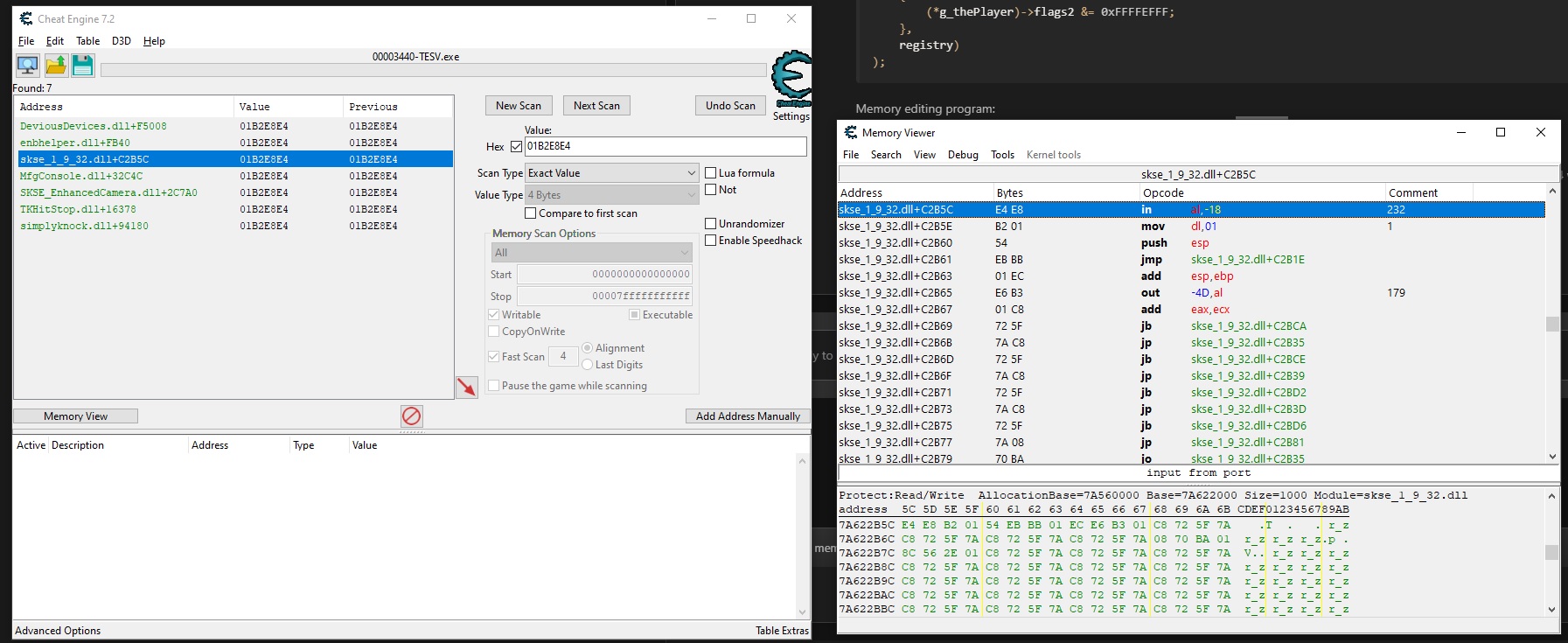Open Table Extras

(x=782, y=631)
